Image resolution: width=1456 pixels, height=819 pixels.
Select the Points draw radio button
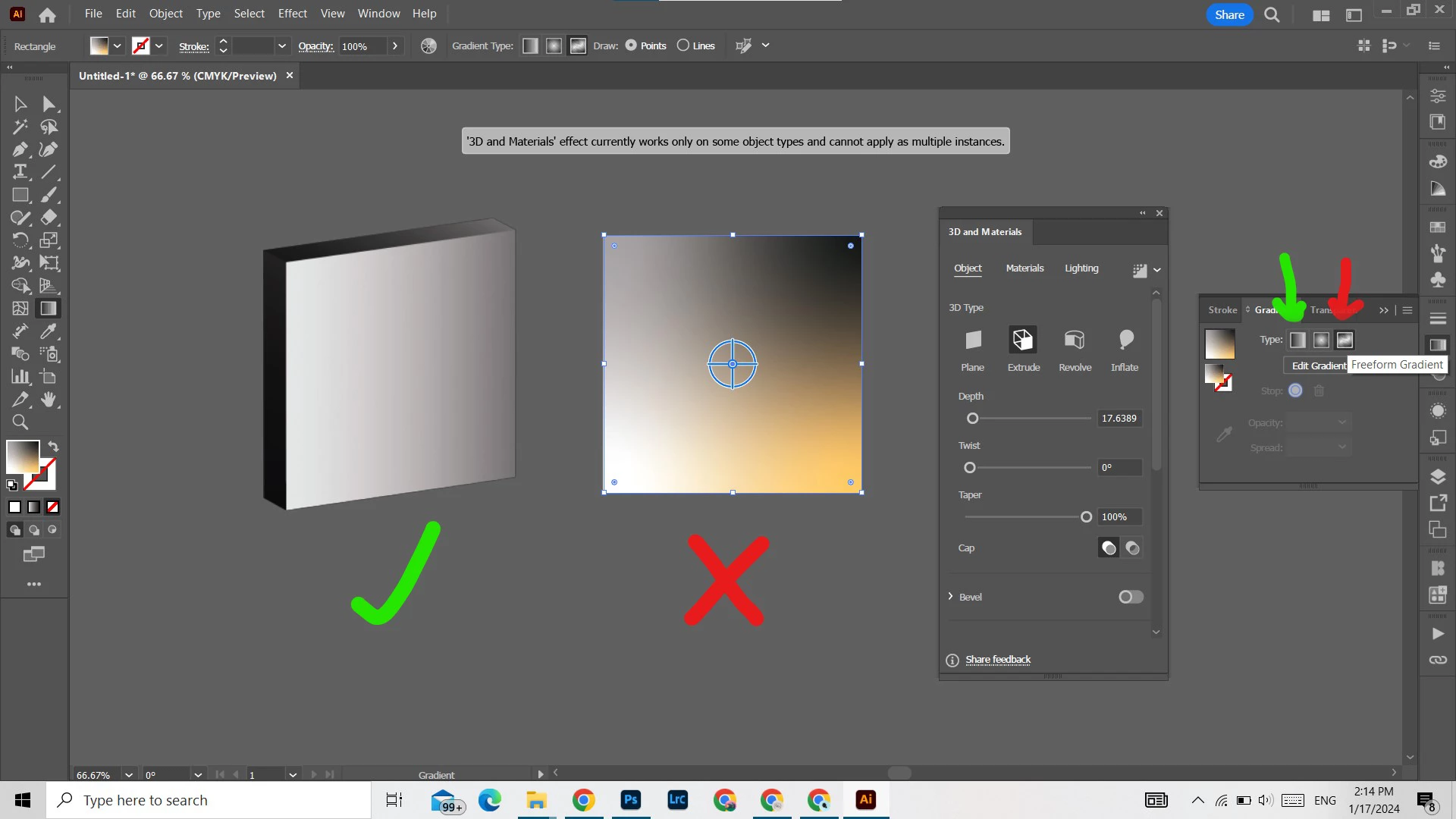631,45
